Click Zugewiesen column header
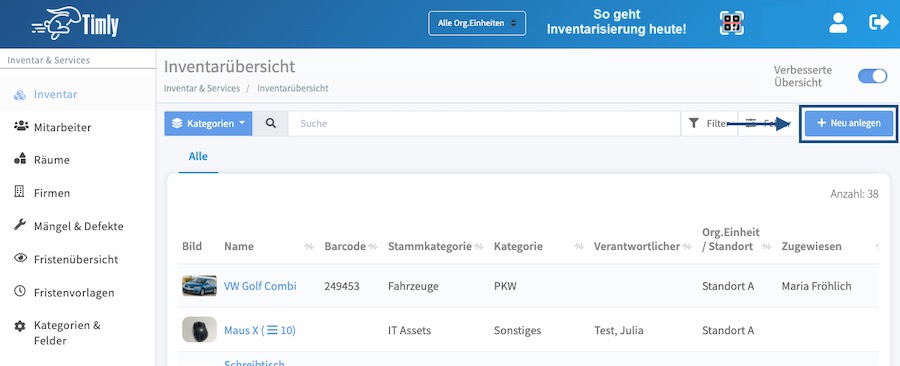Image resolution: width=900 pixels, height=366 pixels. pyautogui.click(x=812, y=247)
